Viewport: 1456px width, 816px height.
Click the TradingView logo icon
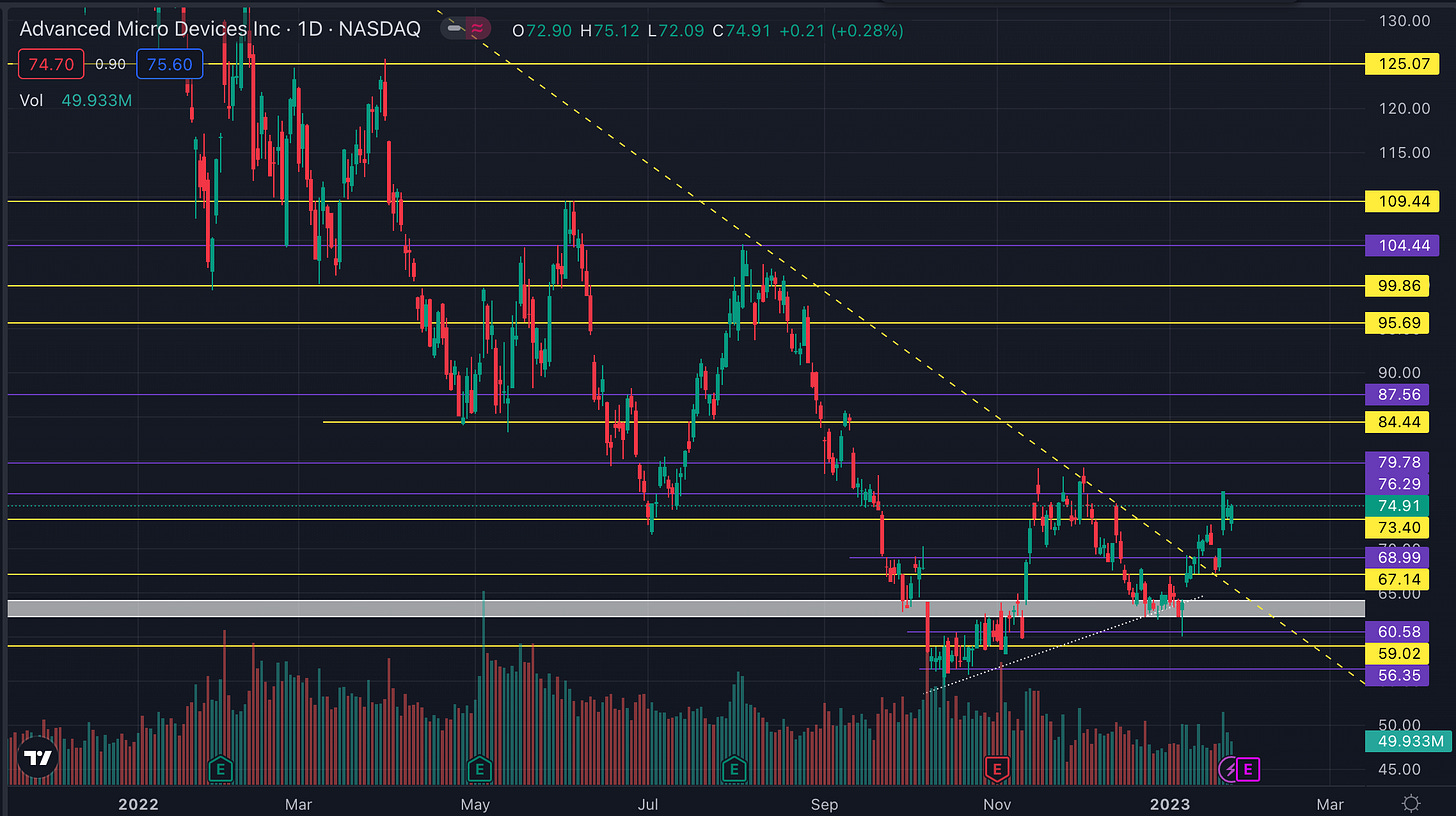(38, 758)
